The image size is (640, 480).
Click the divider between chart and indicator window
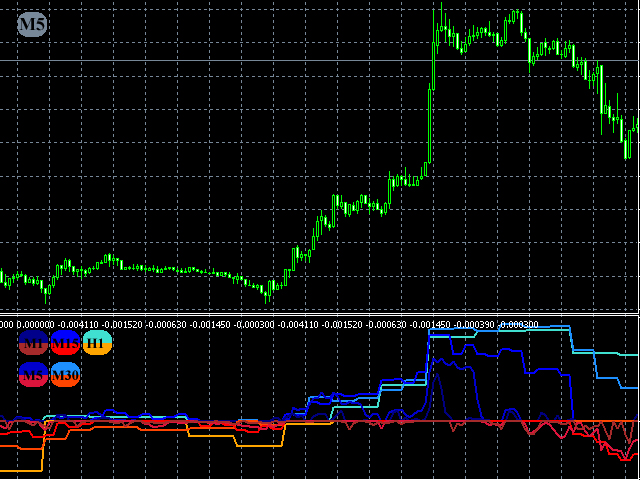coord(320,315)
